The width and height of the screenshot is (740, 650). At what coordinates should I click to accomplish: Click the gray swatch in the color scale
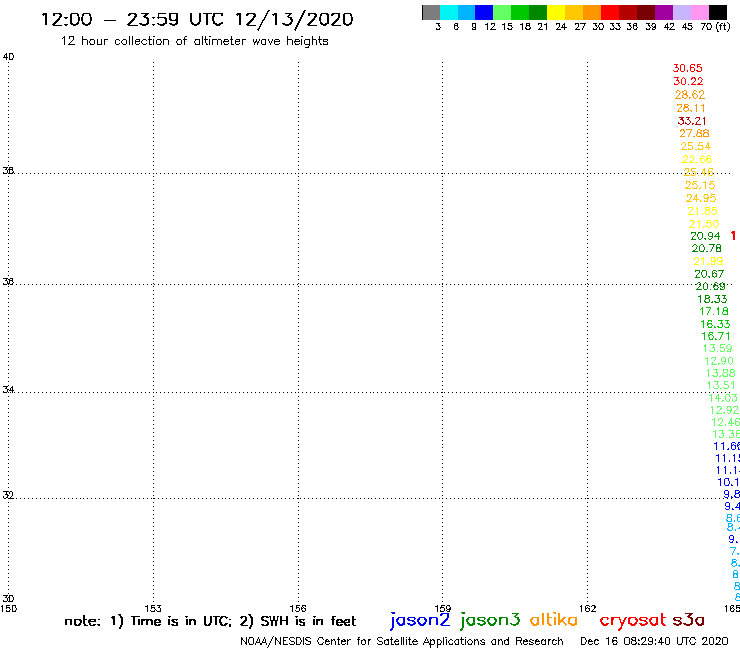[431, 12]
